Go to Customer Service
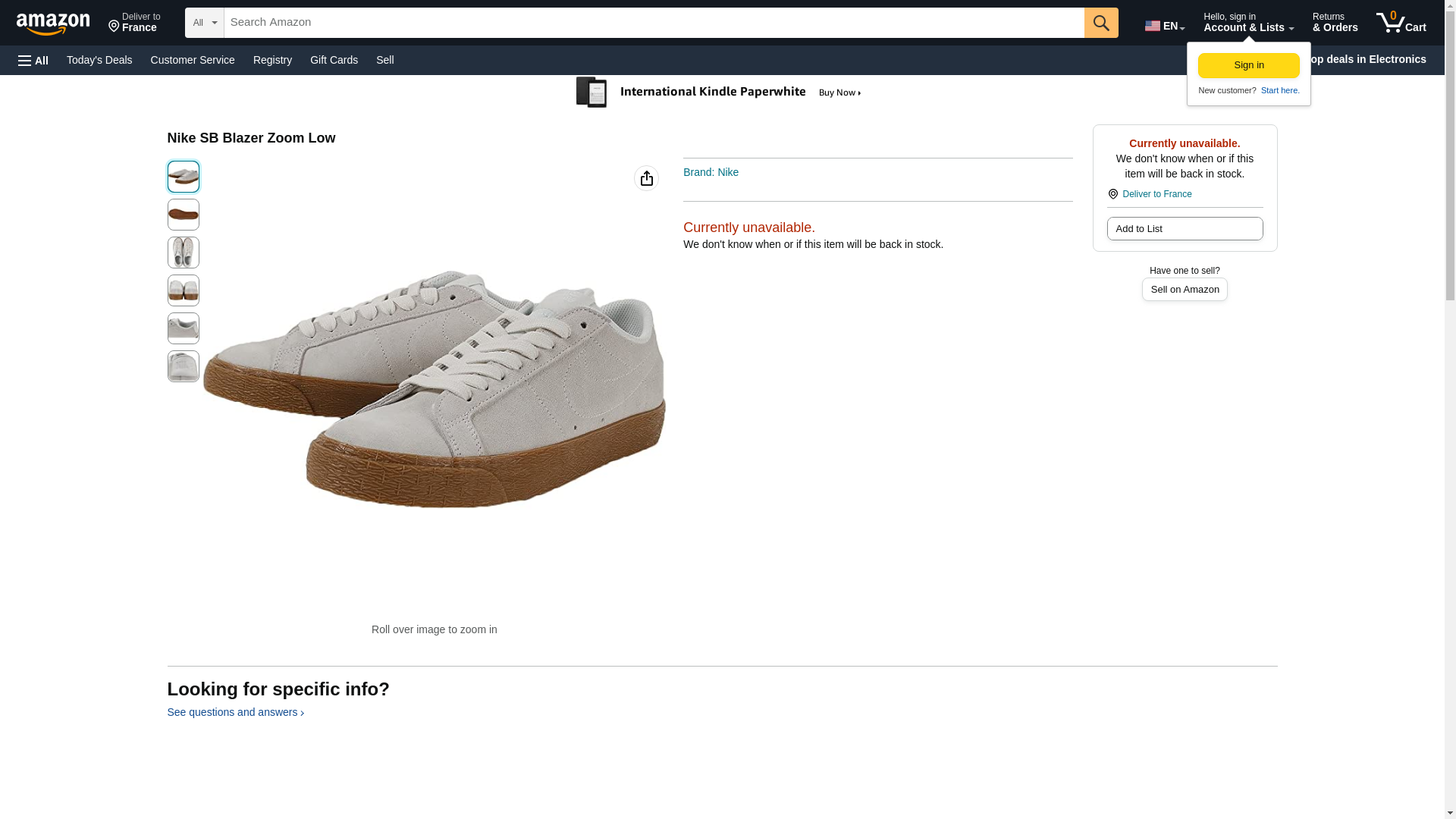This screenshot has height=819, width=1456. pyautogui.click(x=193, y=60)
